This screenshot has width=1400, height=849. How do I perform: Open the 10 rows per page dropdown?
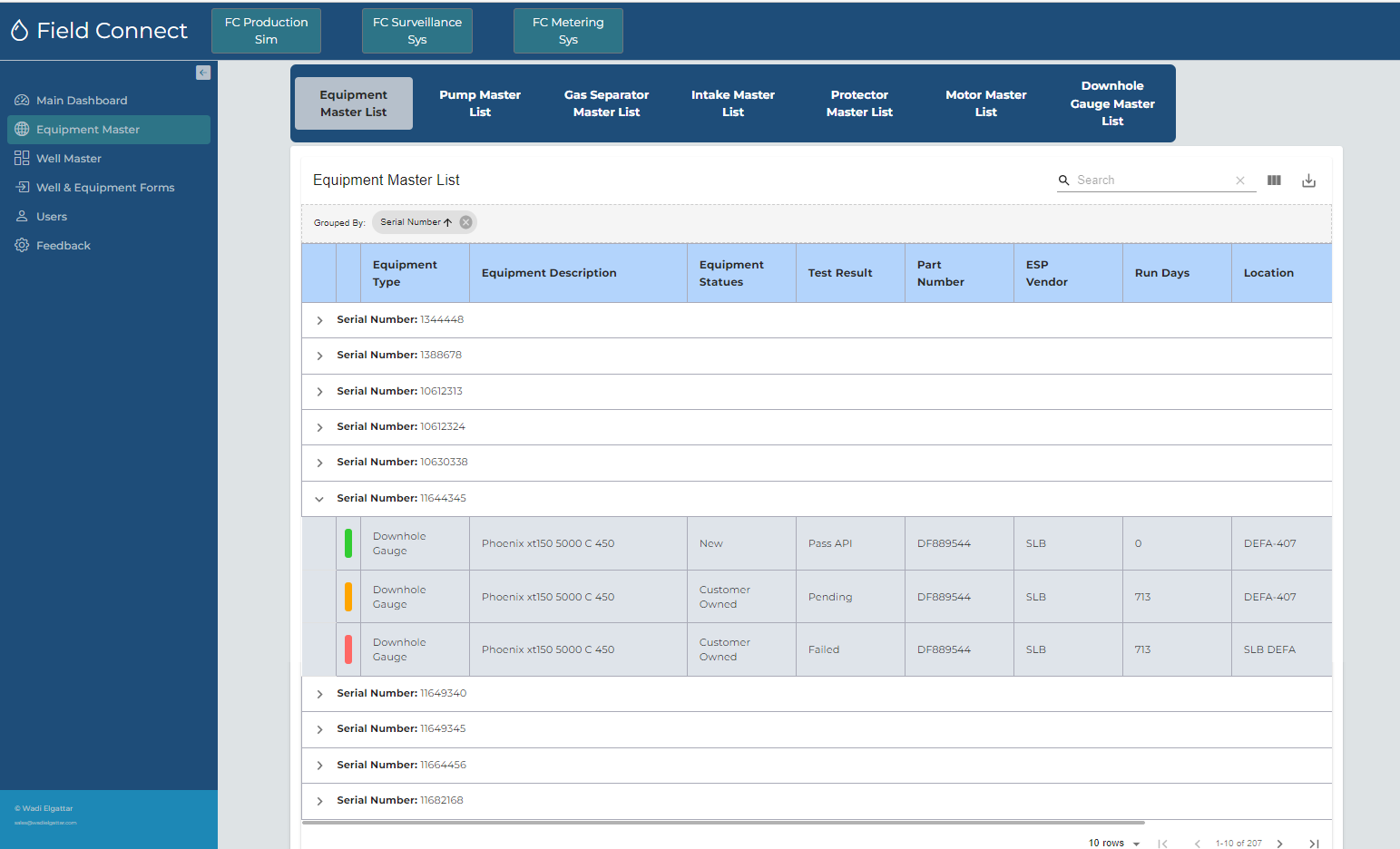(x=1114, y=843)
